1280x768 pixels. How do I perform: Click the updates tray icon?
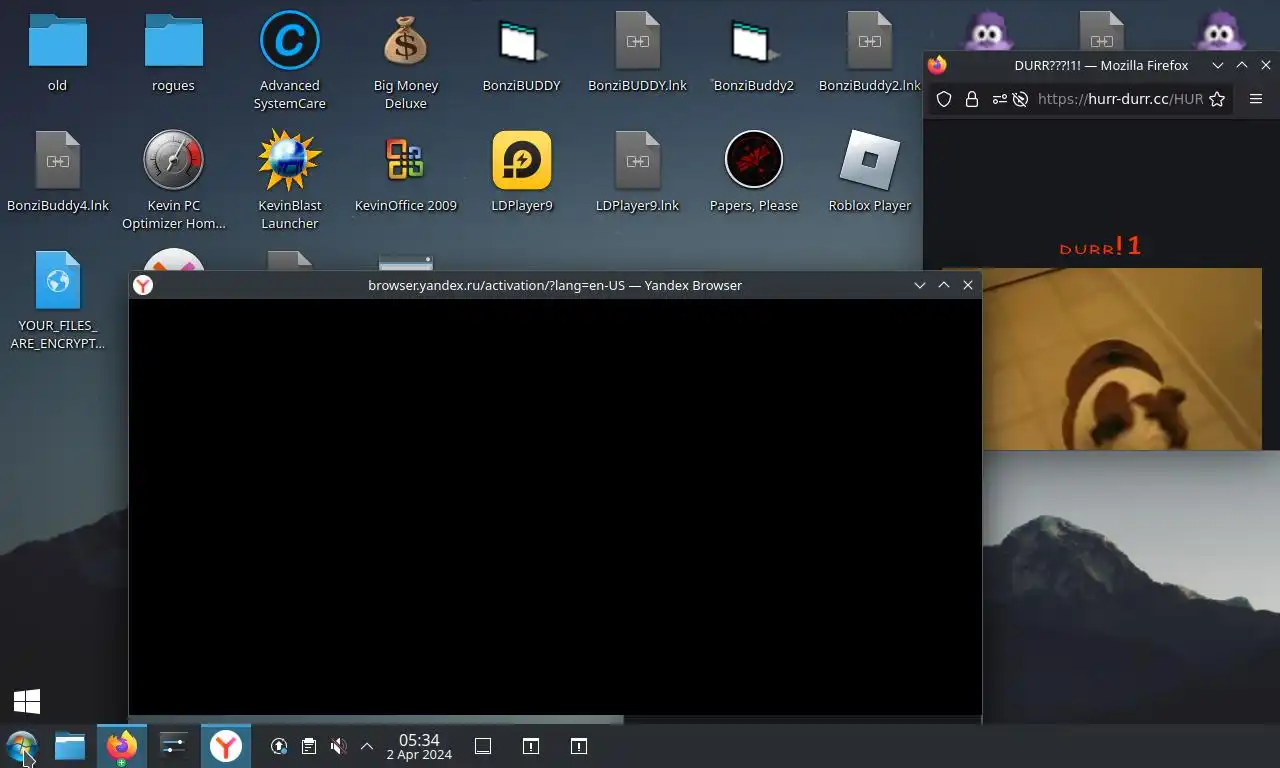point(279,746)
